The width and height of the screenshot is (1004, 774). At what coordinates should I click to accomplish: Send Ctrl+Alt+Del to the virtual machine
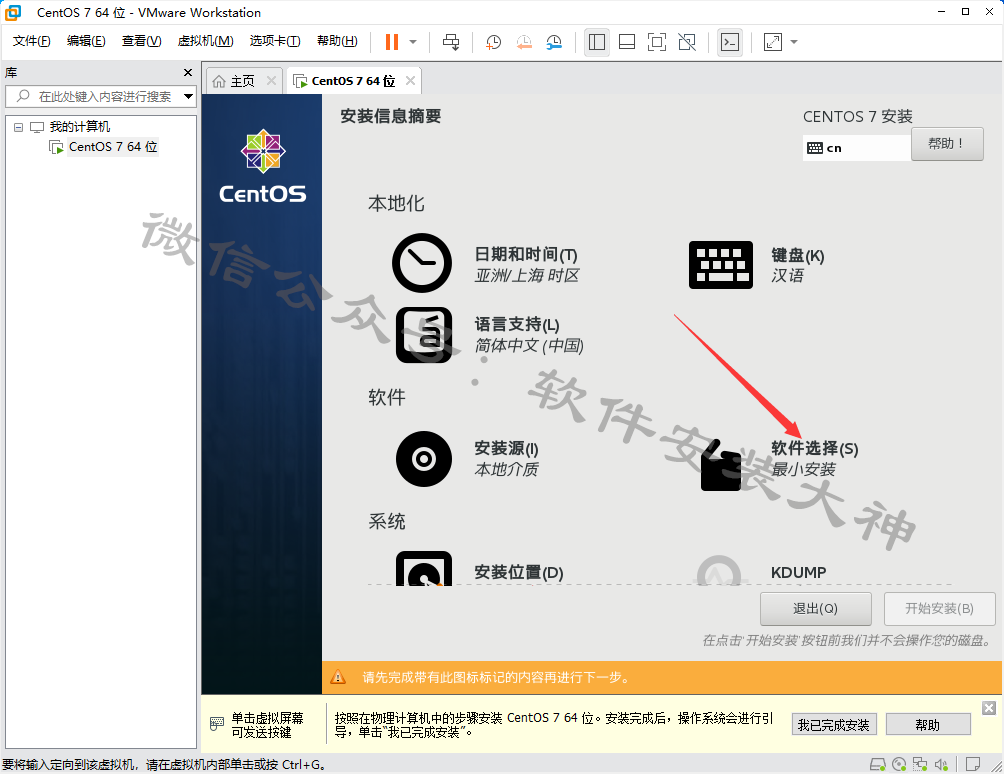[451, 42]
